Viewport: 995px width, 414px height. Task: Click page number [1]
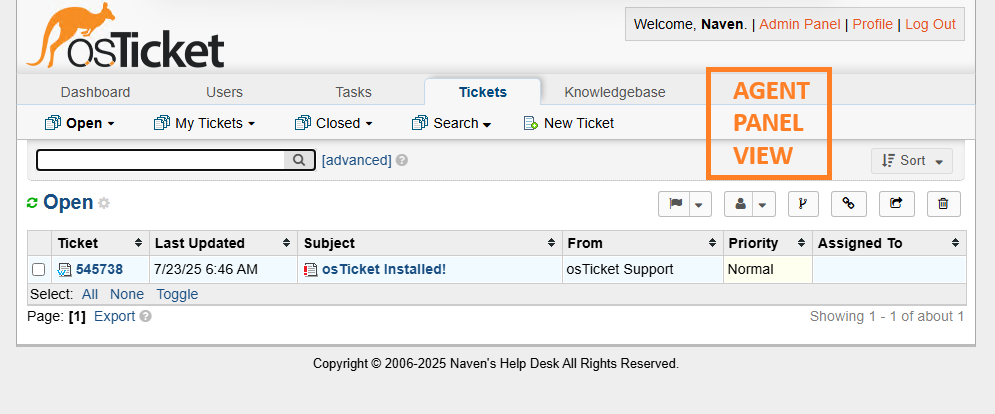click(77, 316)
